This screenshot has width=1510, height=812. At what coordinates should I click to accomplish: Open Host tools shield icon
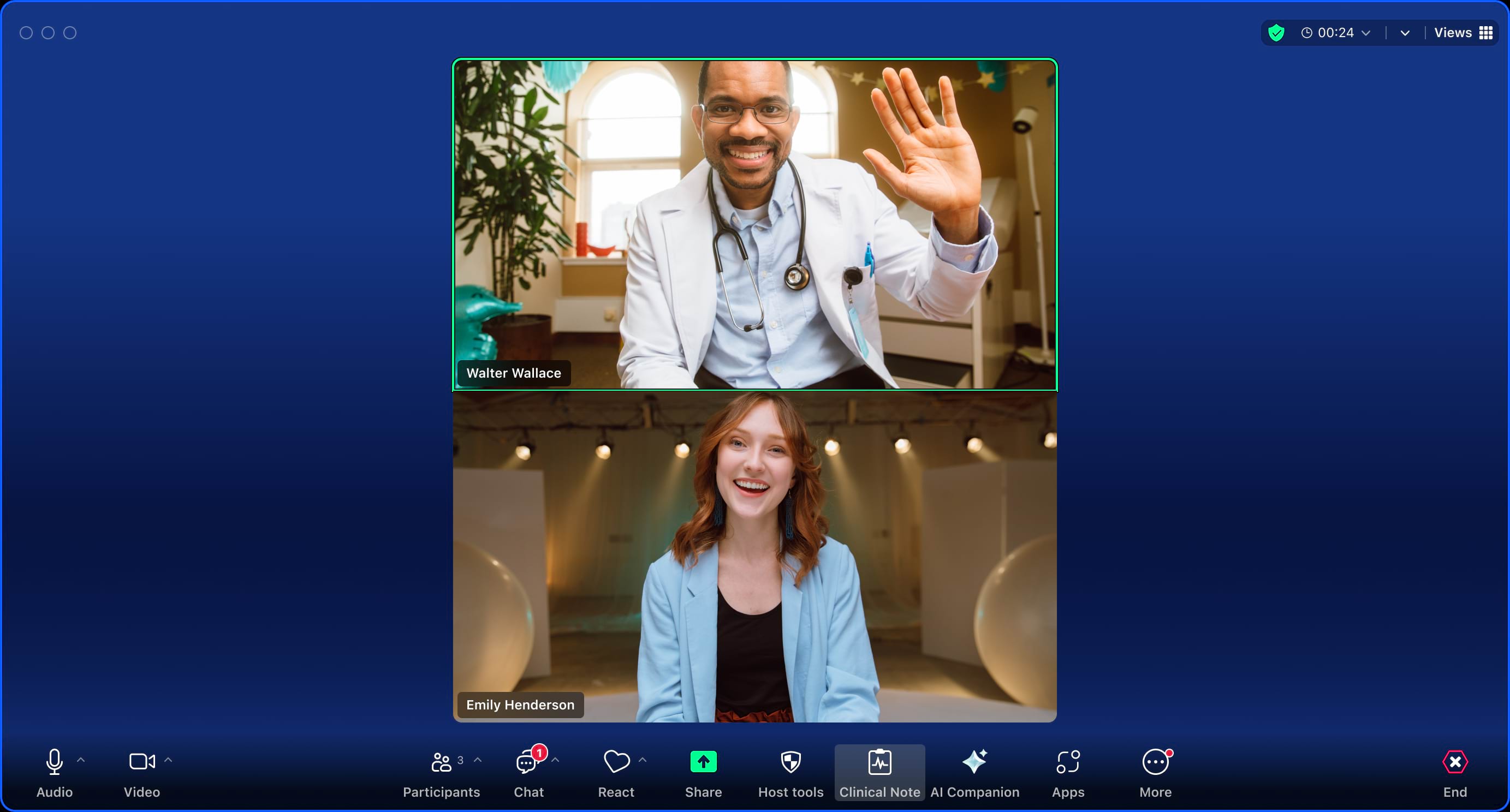pos(790,762)
